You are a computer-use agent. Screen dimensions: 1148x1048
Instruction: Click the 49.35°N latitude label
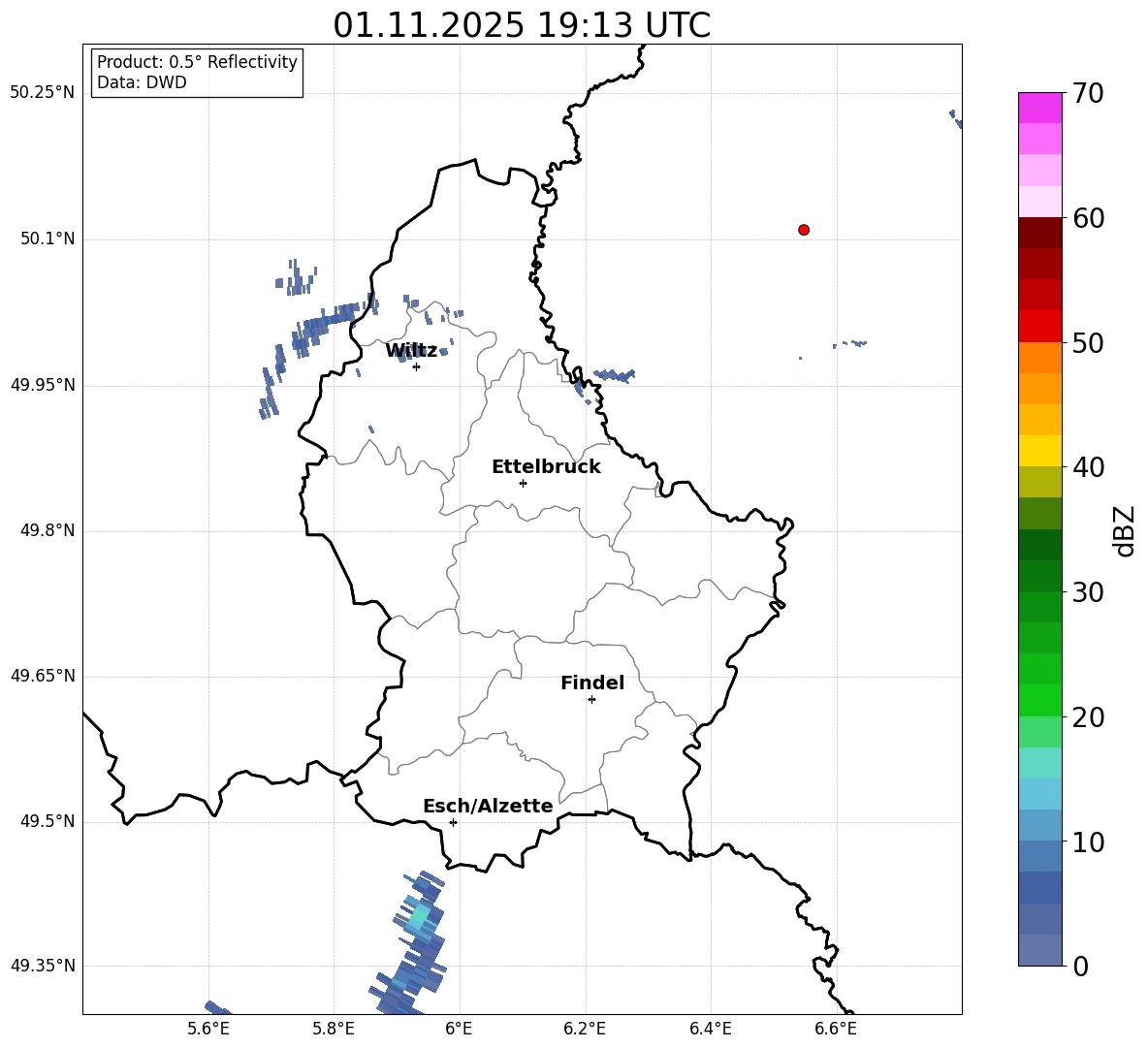43,966
